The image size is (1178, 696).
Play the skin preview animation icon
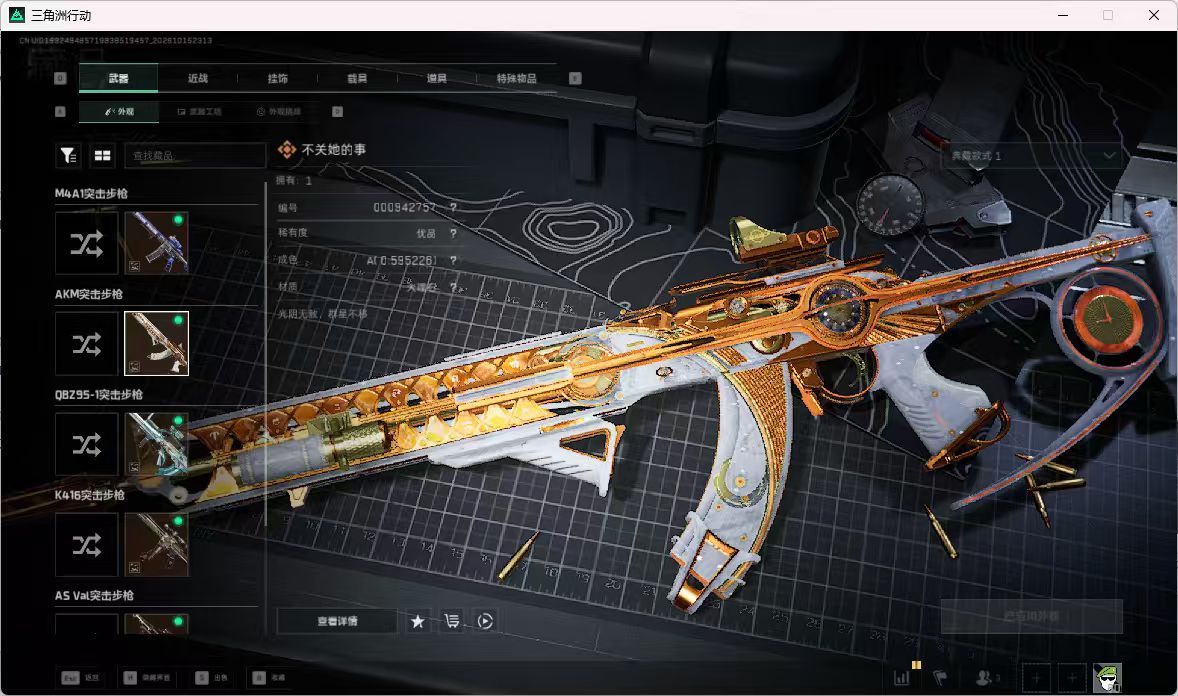(x=485, y=621)
